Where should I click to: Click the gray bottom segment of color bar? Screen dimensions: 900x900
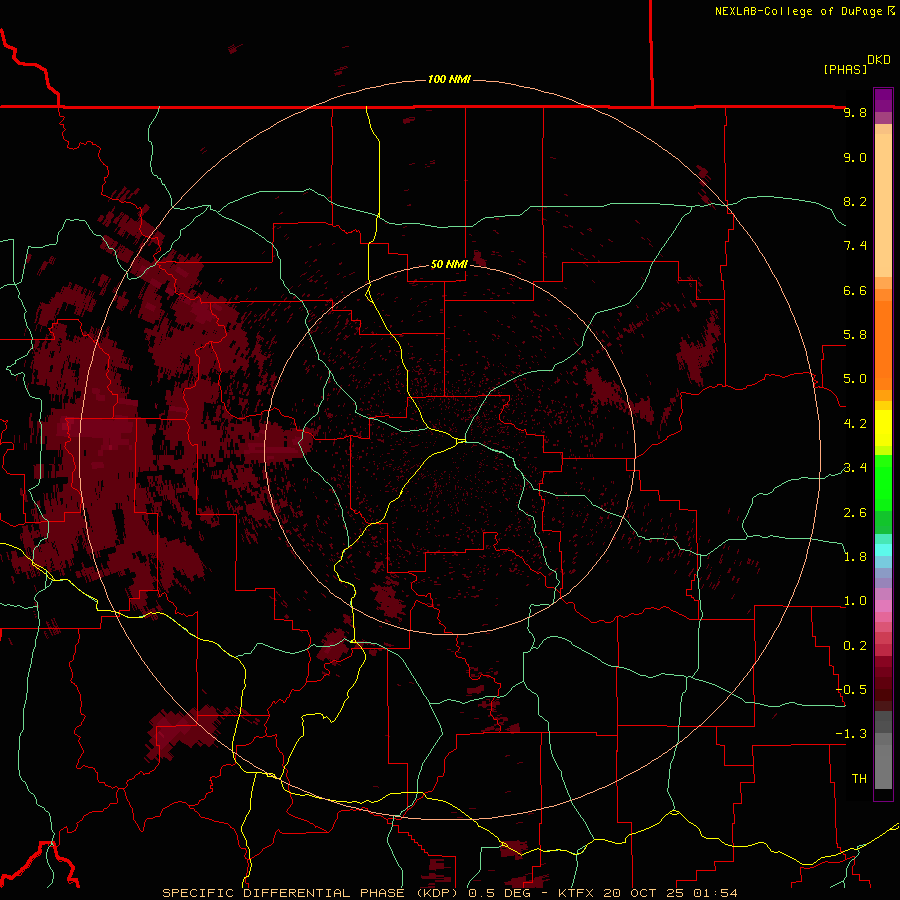click(883, 766)
